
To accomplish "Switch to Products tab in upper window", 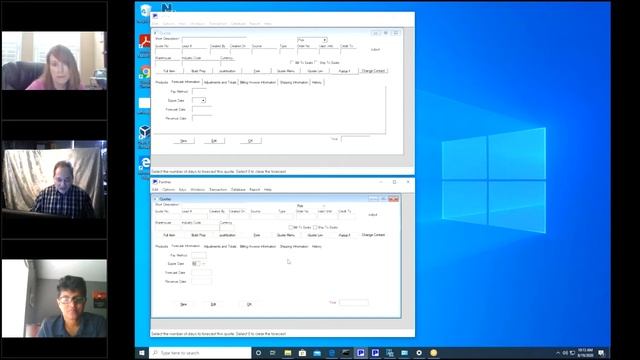I will [x=162, y=82].
